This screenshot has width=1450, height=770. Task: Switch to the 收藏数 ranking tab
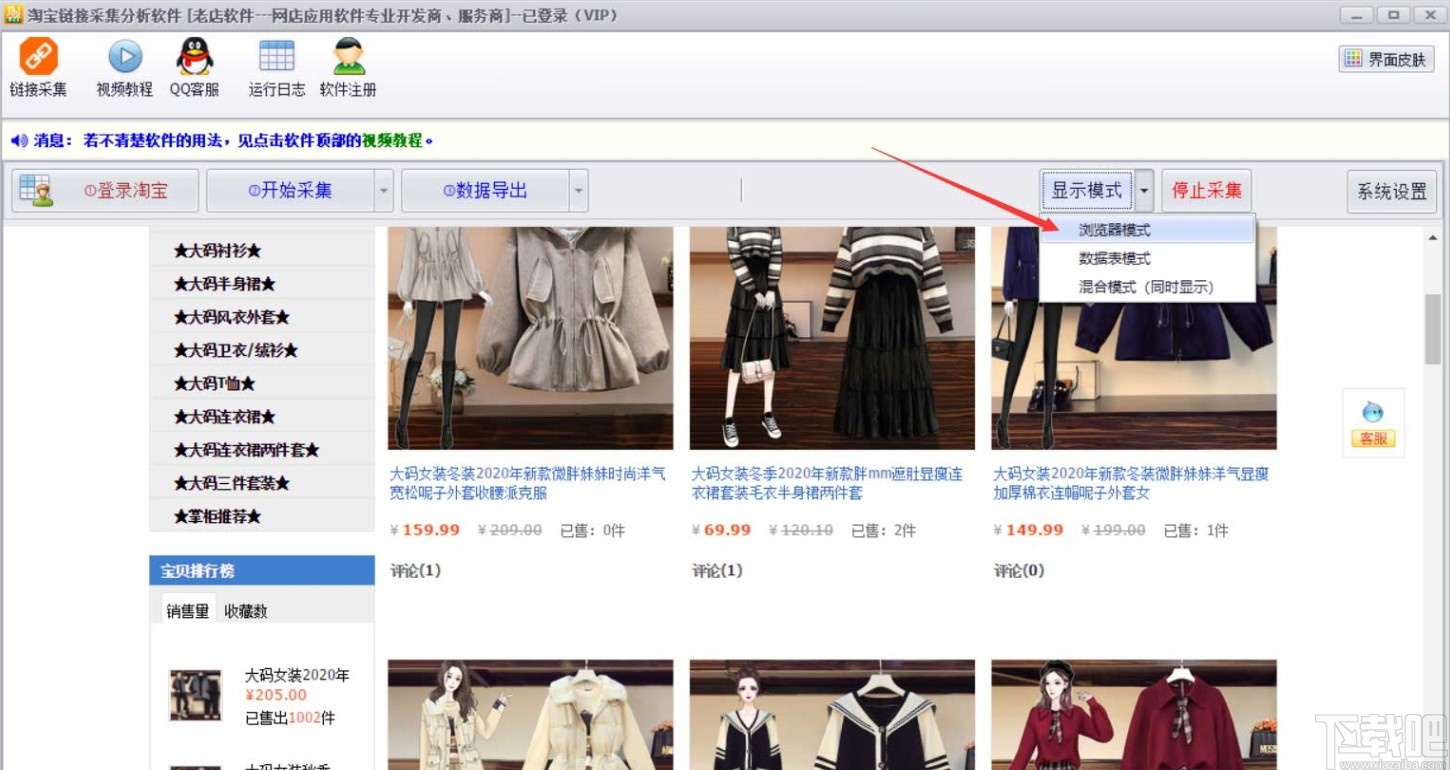245,611
